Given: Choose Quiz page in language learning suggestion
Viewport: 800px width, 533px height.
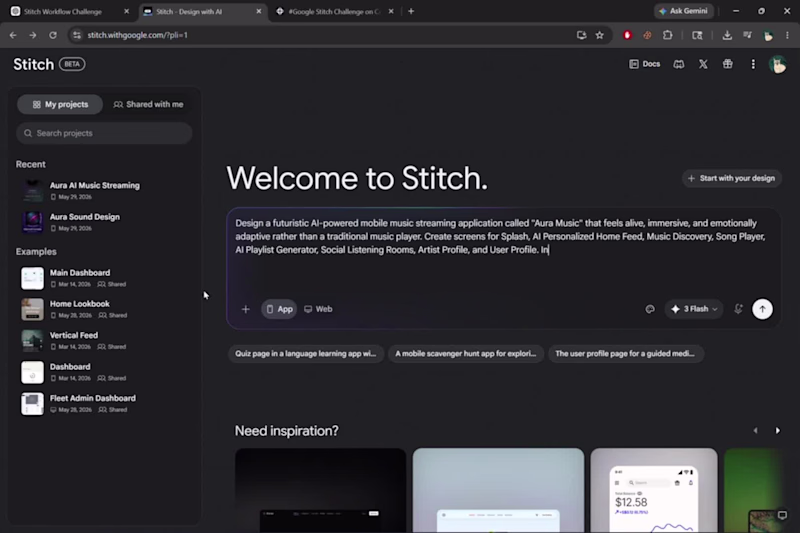Looking at the screenshot, I should tap(306, 353).
